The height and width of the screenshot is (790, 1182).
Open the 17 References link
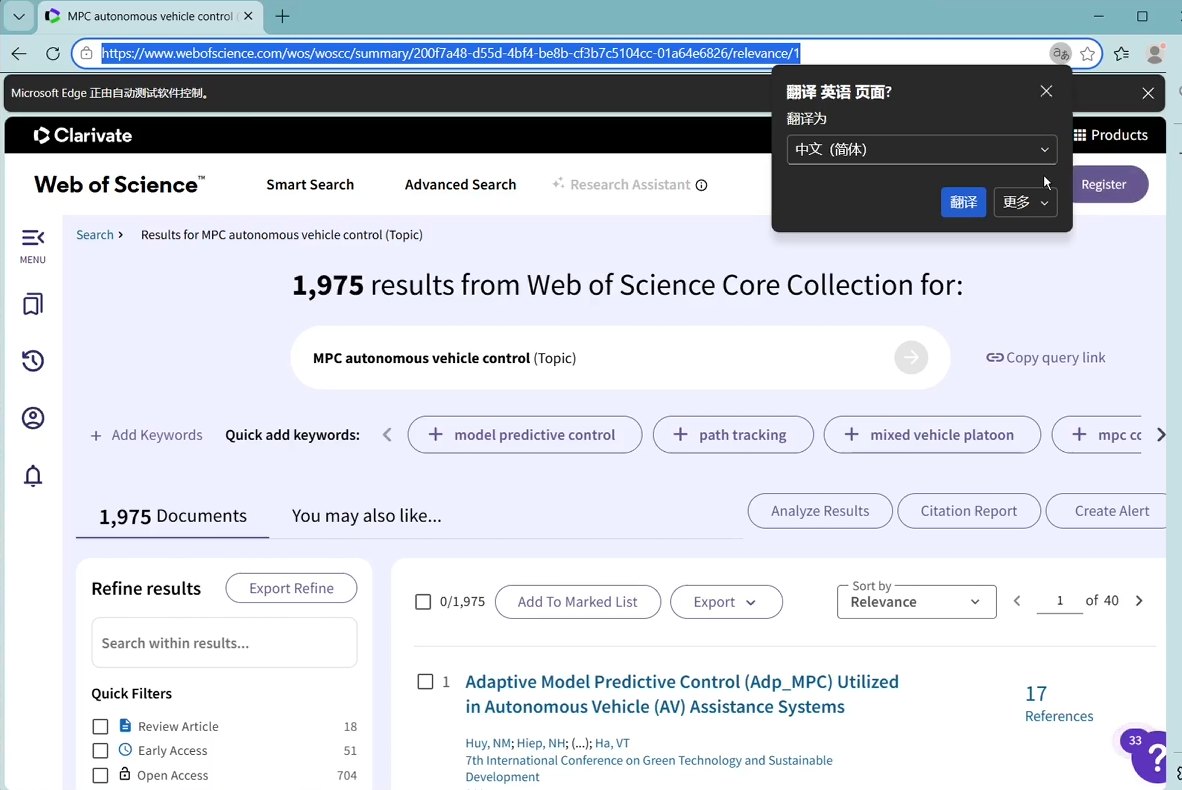(x=1058, y=704)
